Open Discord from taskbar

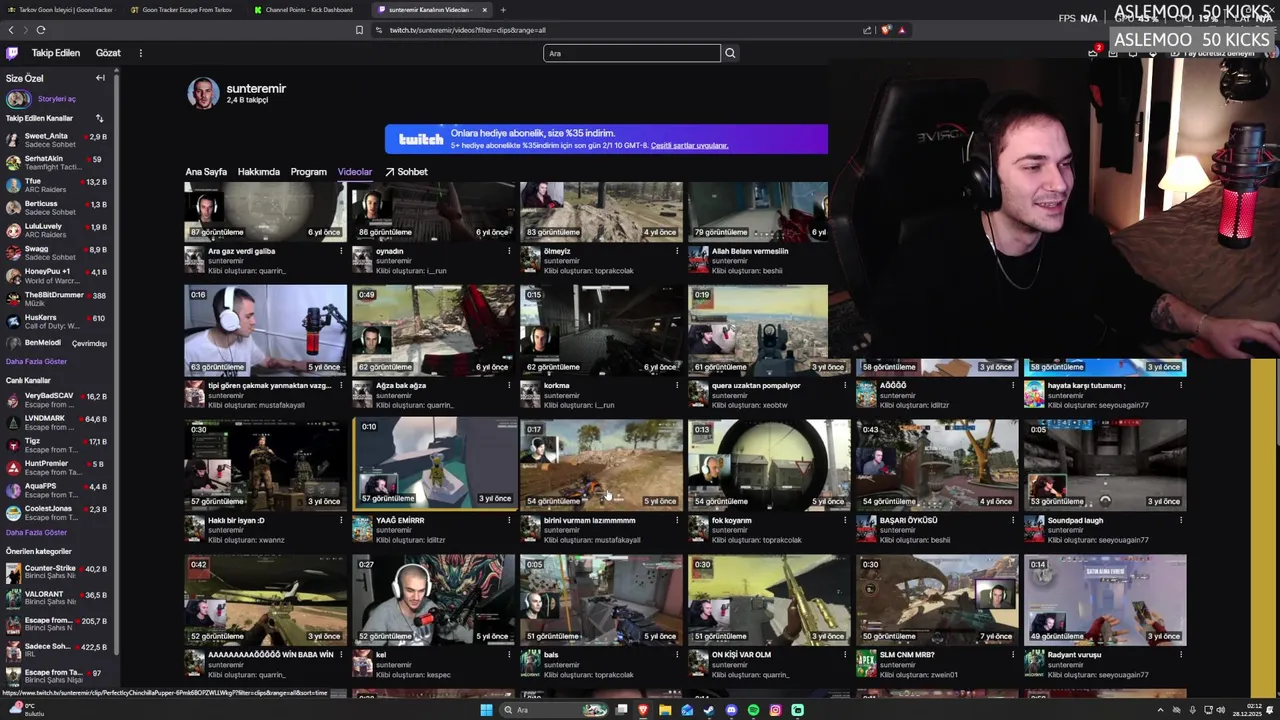pos(731,710)
